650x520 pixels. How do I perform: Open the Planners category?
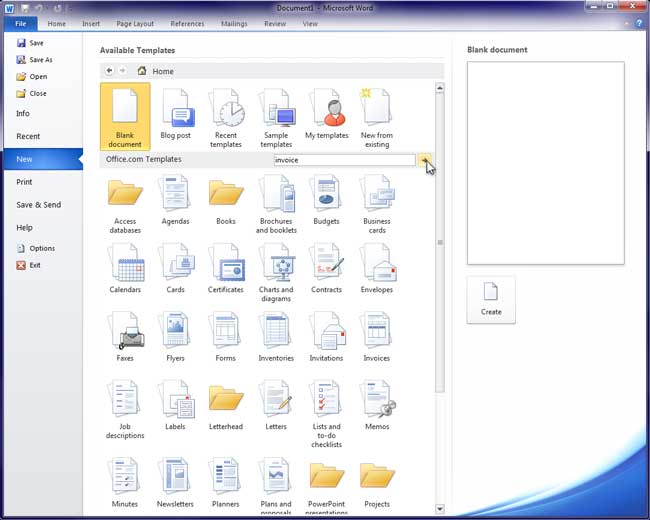pos(226,483)
